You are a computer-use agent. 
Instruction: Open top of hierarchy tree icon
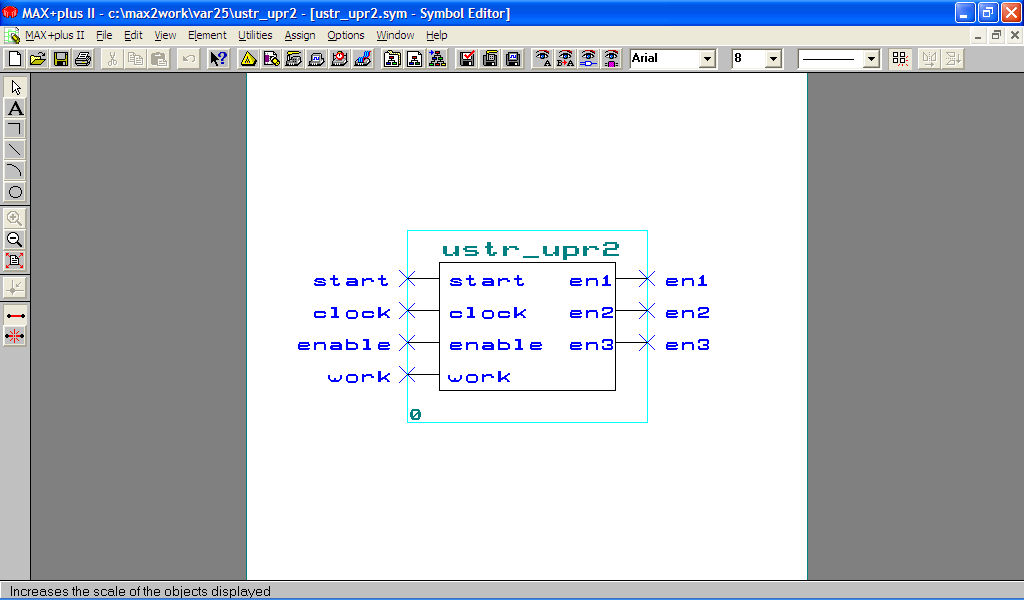[x=438, y=59]
